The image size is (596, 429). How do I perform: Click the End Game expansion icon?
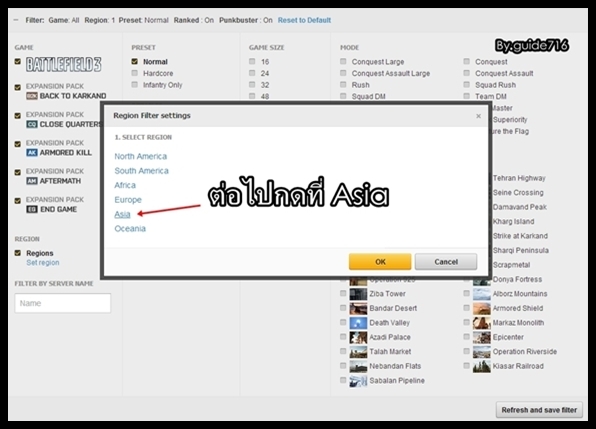(x=32, y=209)
